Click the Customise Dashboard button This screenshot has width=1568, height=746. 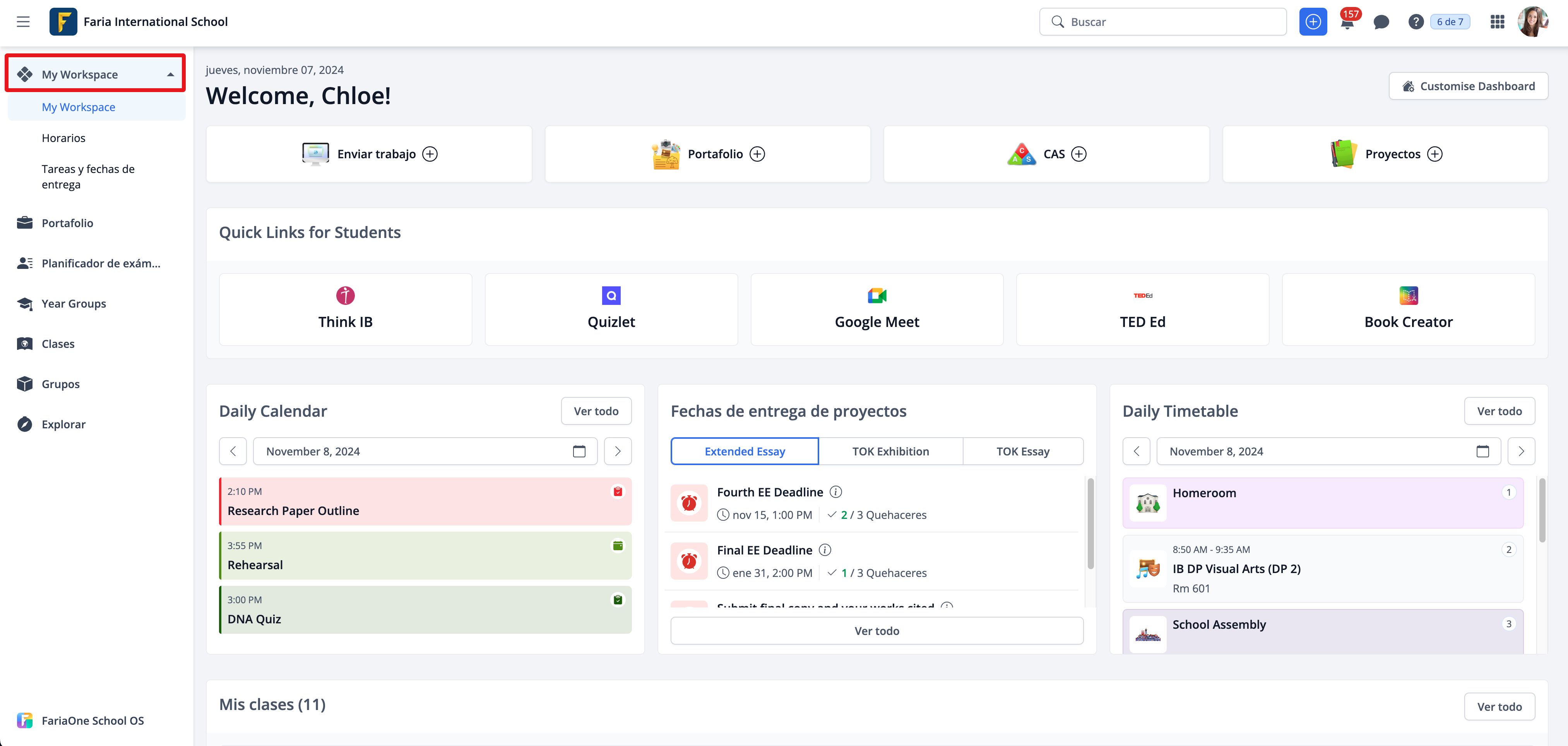1467,86
